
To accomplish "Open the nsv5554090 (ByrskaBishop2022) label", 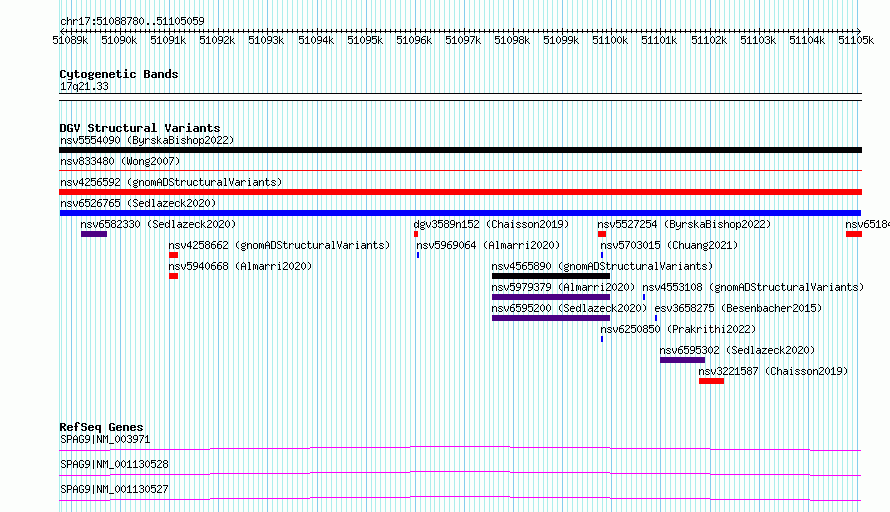I will pos(147,140).
